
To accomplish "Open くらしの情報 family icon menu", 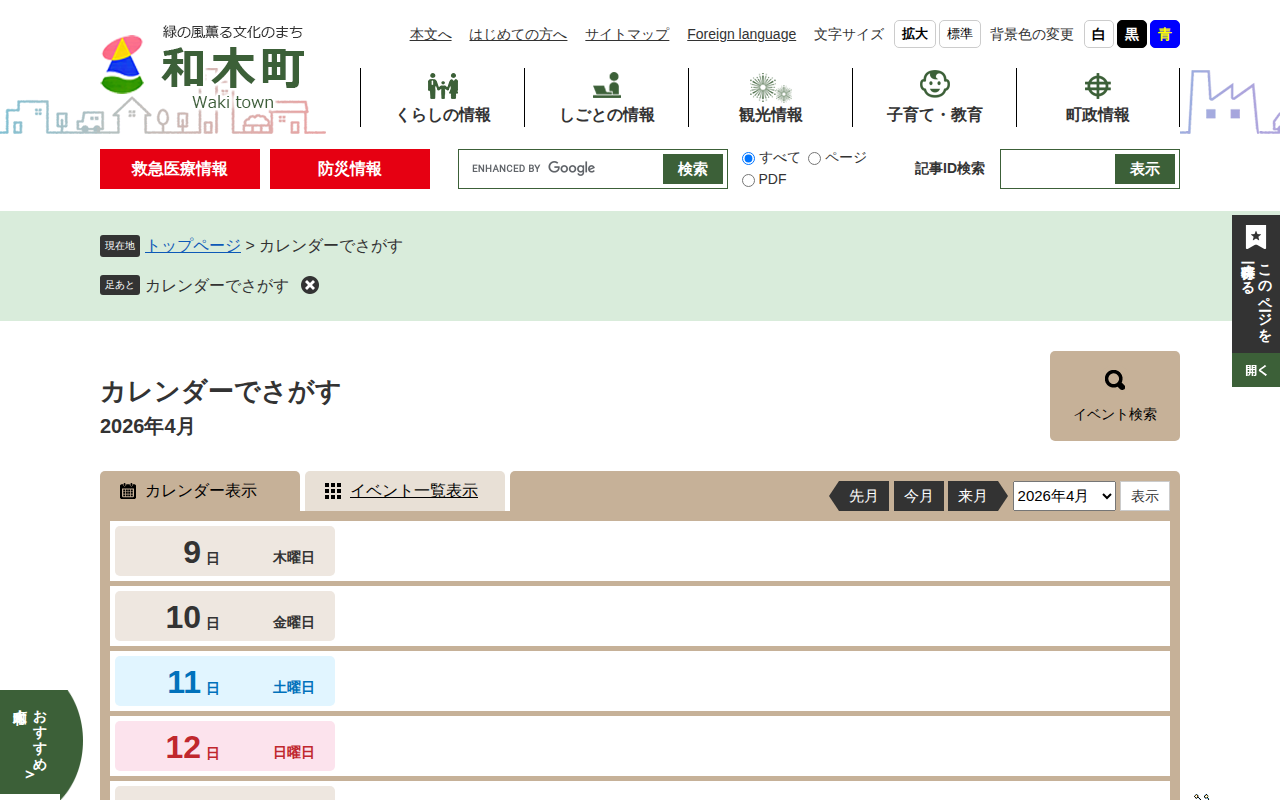I will pos(442,87).
